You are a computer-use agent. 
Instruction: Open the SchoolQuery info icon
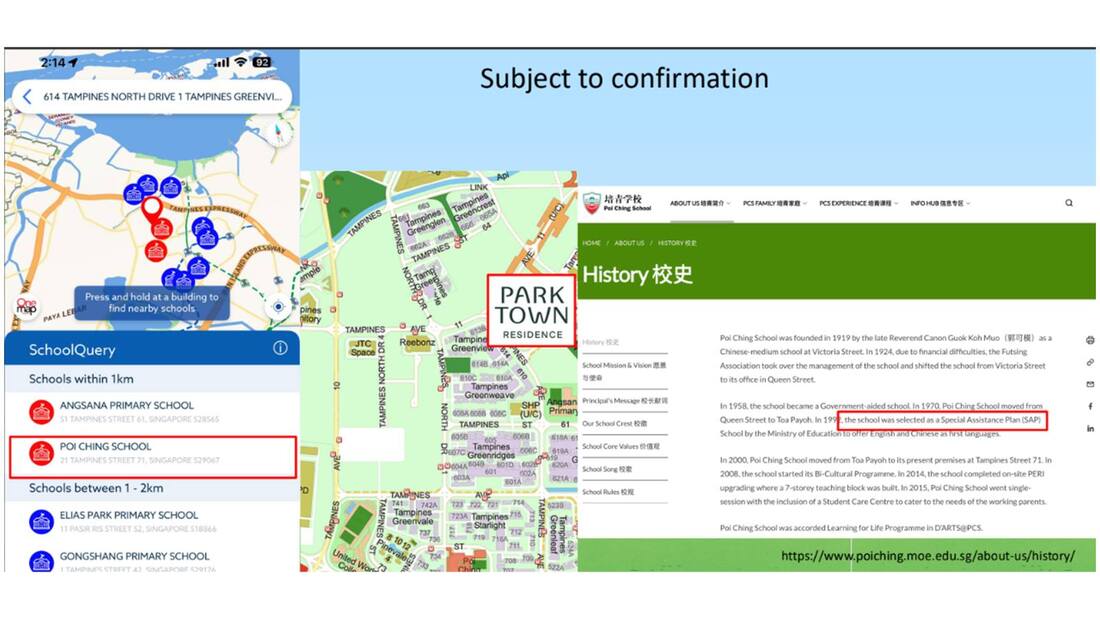point(280,348)
